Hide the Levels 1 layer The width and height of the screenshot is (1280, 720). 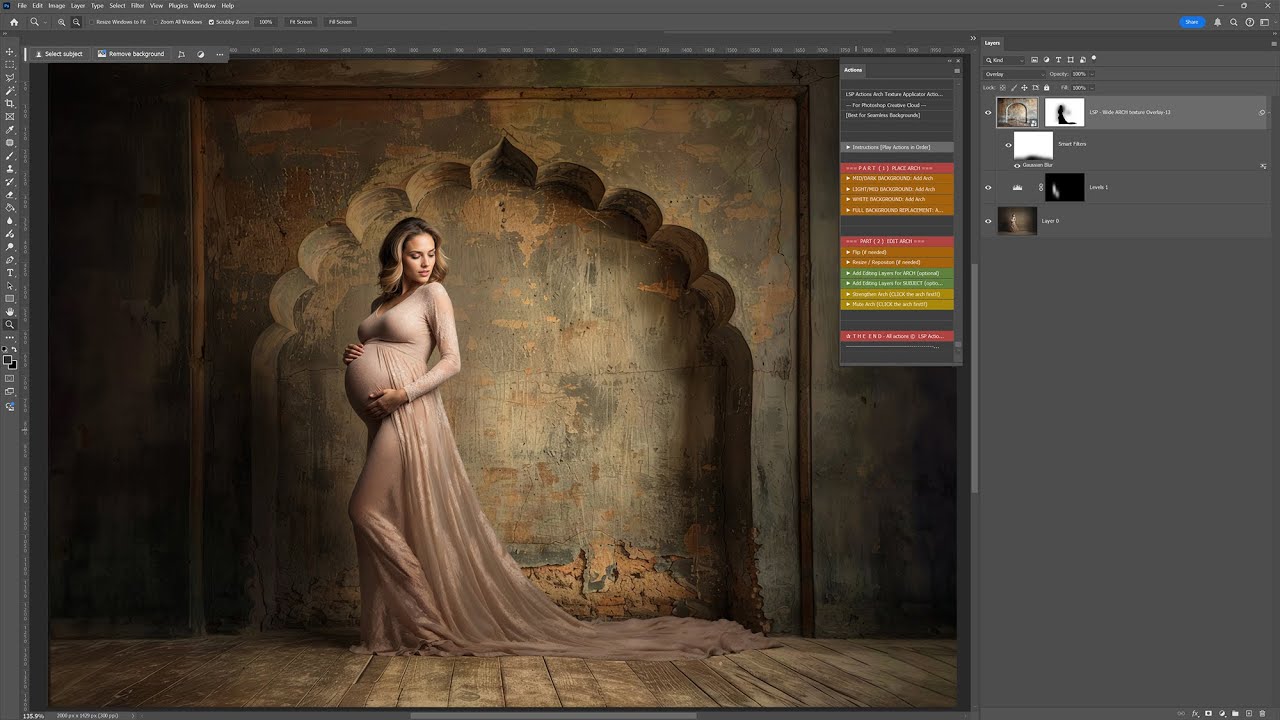click(x=988, y=187)
